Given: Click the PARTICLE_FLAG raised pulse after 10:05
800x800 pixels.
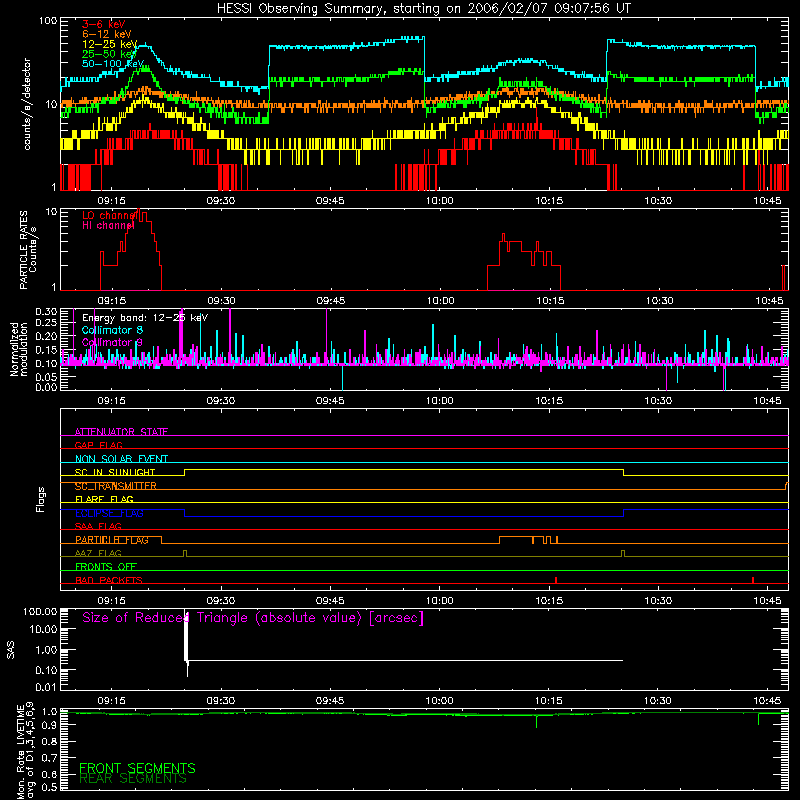Looking at the screenshot, I should (515, 539).
